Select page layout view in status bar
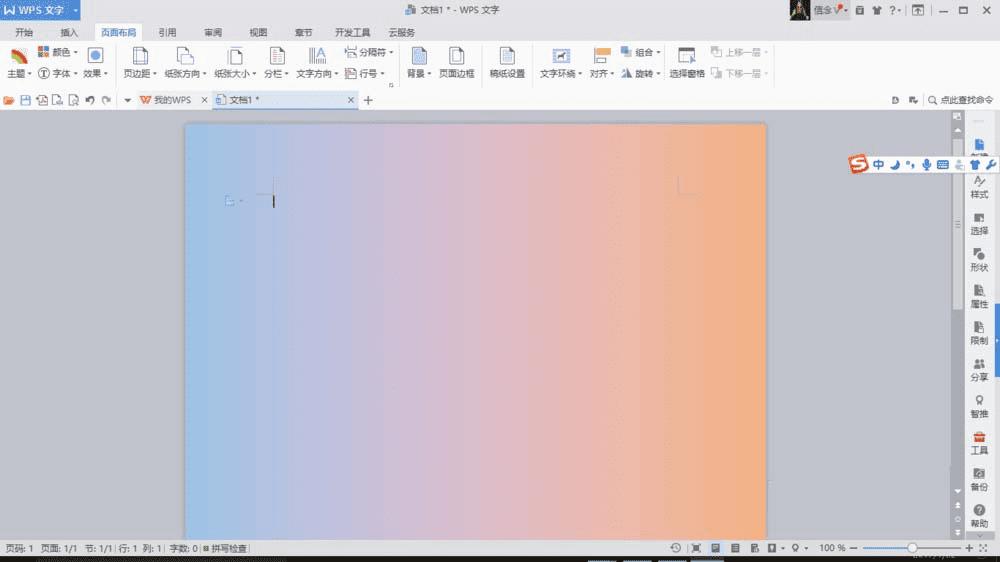The height and width of the screenshot is (562, 1000). (716, 548)
